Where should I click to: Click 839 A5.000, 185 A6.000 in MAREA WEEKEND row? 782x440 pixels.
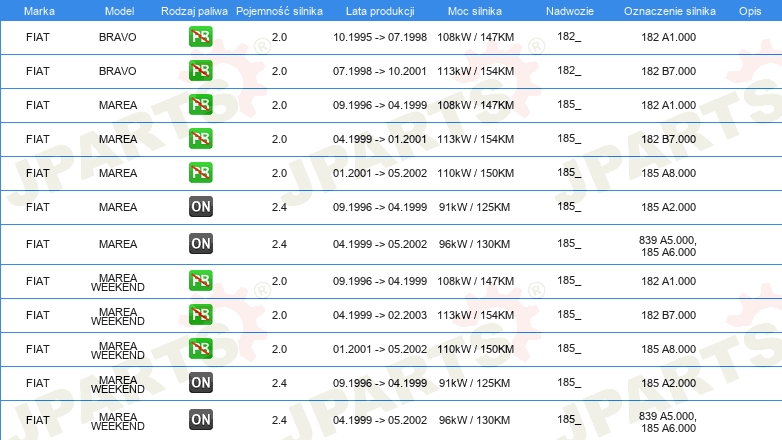tap(668, 422)
